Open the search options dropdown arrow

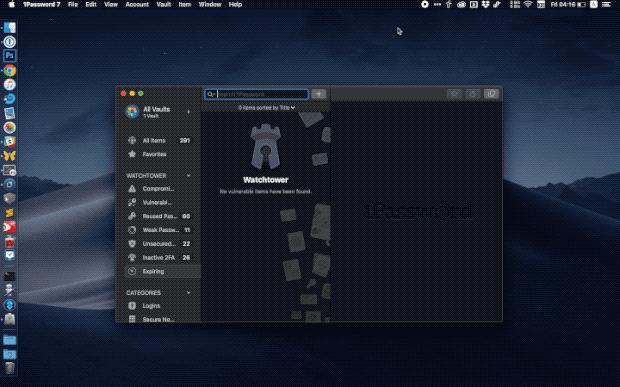[x=214, y=94]
